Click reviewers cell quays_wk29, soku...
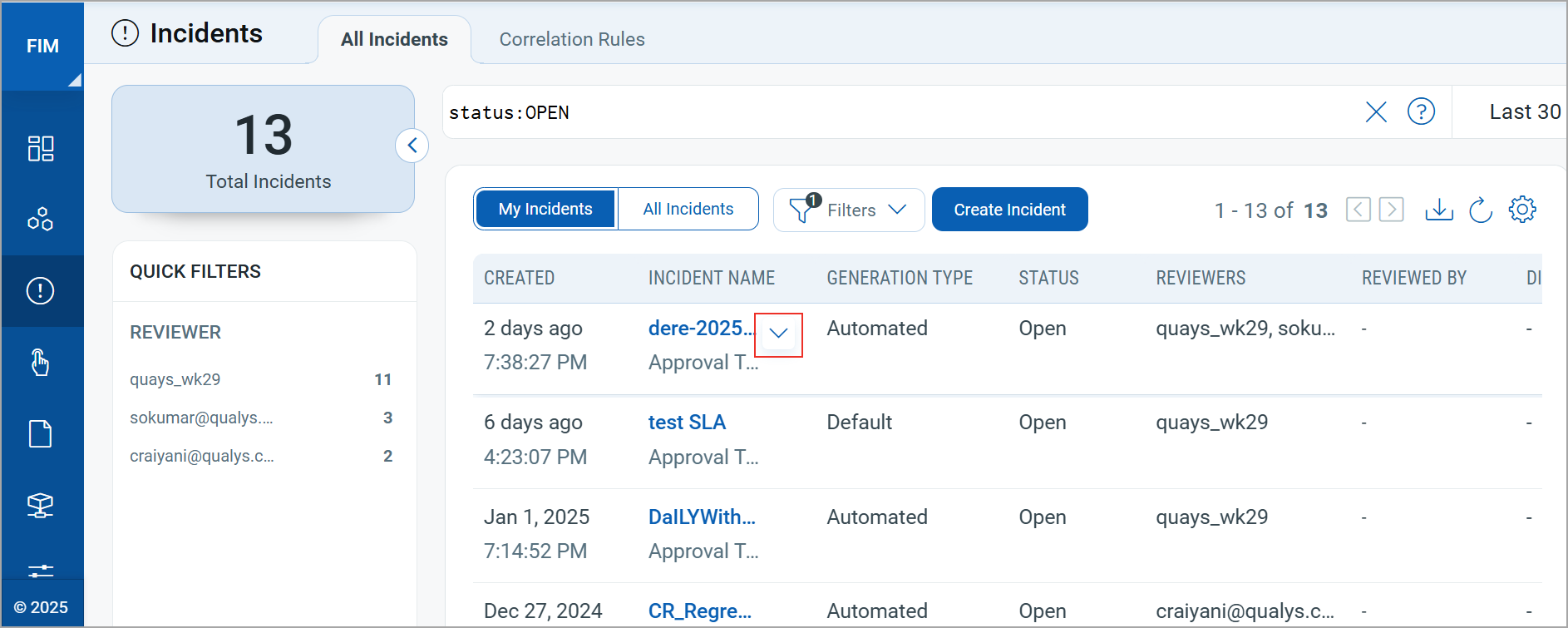1568x628 pixels. pyautogui.click(x=1245, y=329)
